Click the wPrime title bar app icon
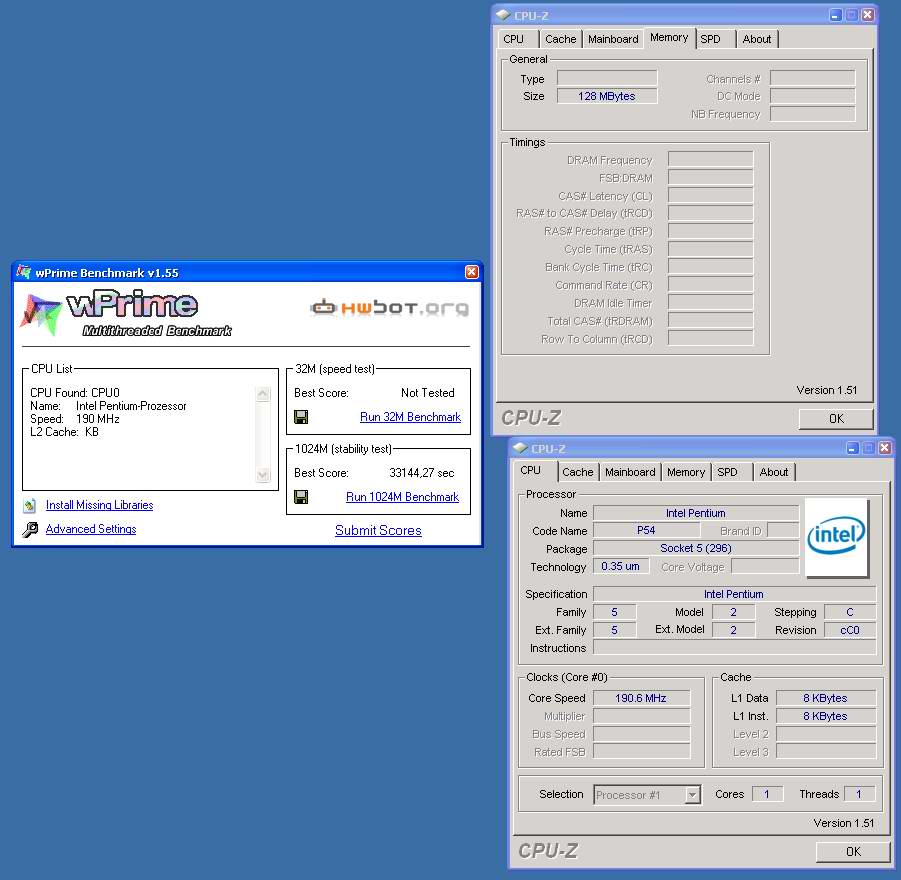Image resolution: width=901 pixels, height=880 pixels. 24,272
